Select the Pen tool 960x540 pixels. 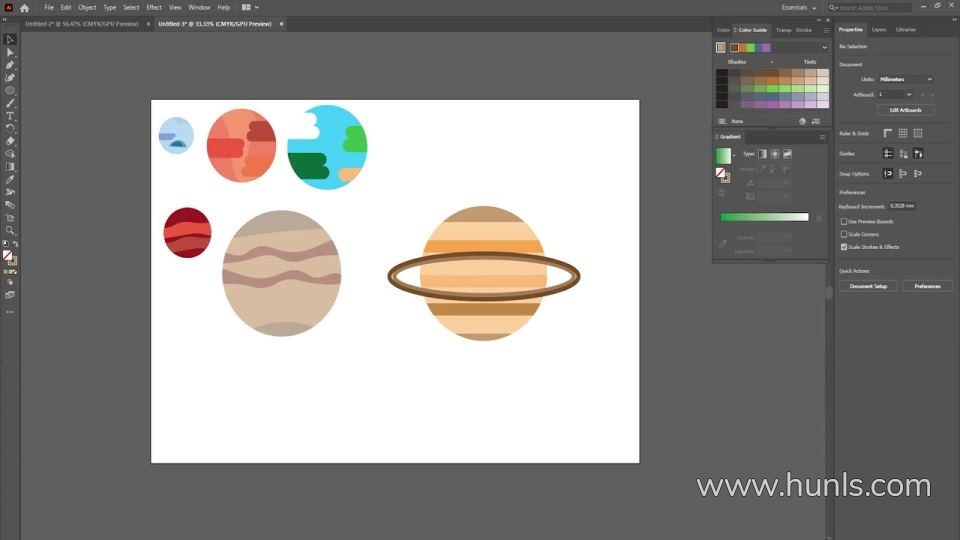[10, 65]
